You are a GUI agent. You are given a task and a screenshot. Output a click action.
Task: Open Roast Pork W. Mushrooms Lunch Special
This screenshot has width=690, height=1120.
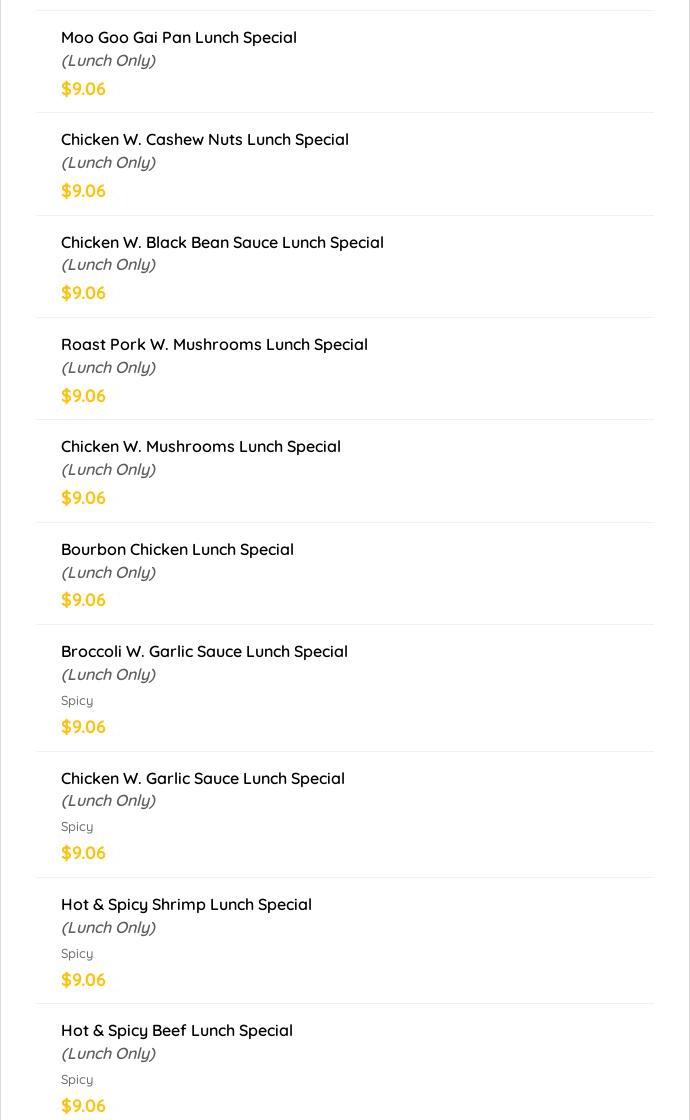coord(345,369)
